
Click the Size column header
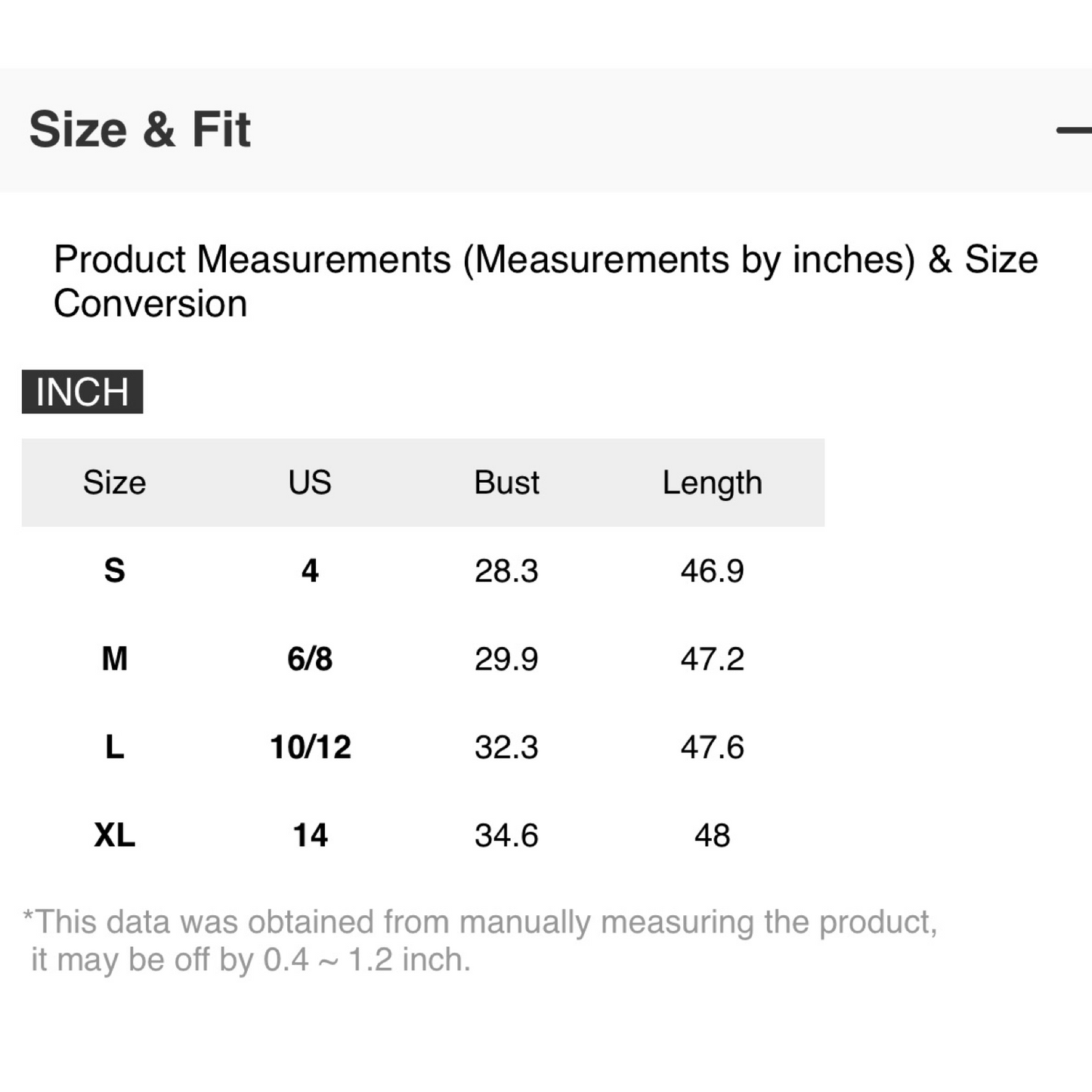click(x=114, y=482)
